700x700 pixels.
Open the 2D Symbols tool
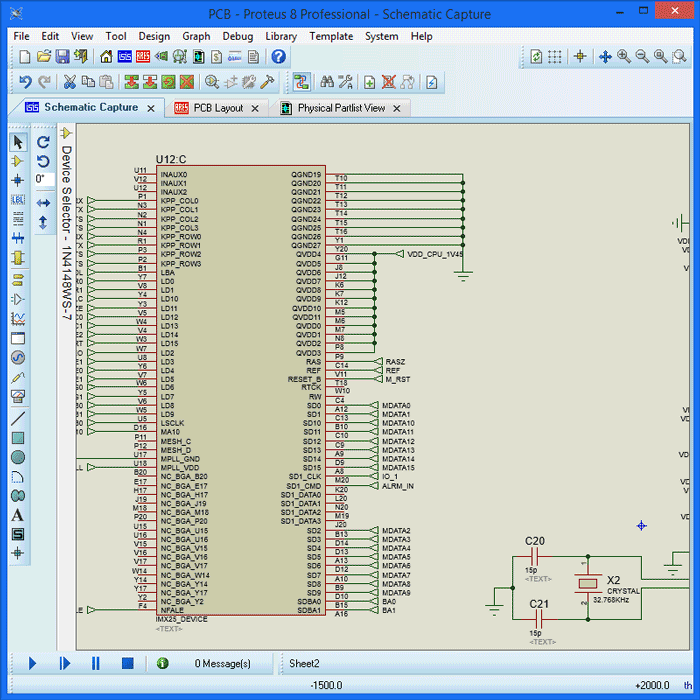point(18,534)
